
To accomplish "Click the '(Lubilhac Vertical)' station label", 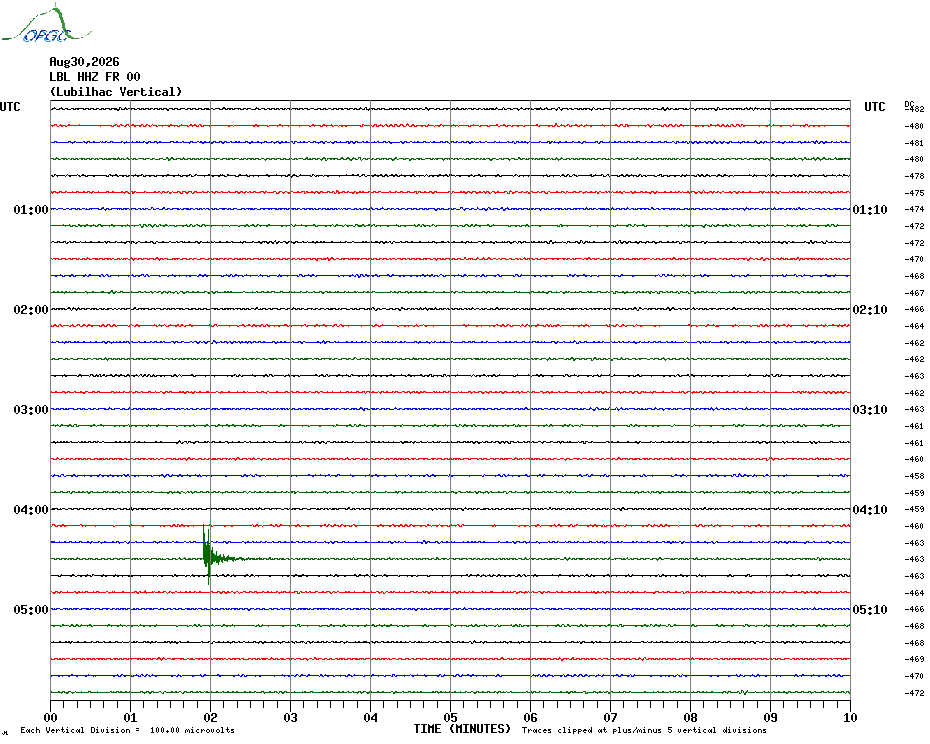I will tap(116, 92).
